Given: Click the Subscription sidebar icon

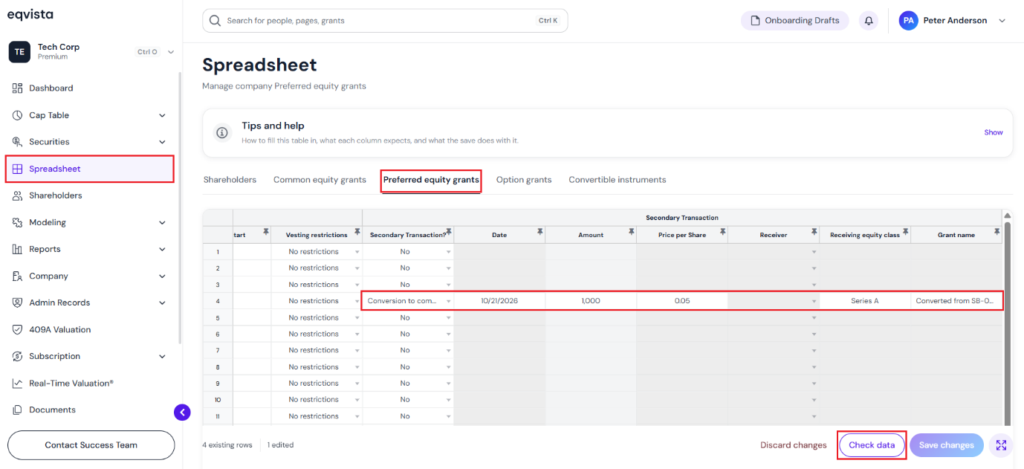Looking at the screenshot, I should click(18, 356).
